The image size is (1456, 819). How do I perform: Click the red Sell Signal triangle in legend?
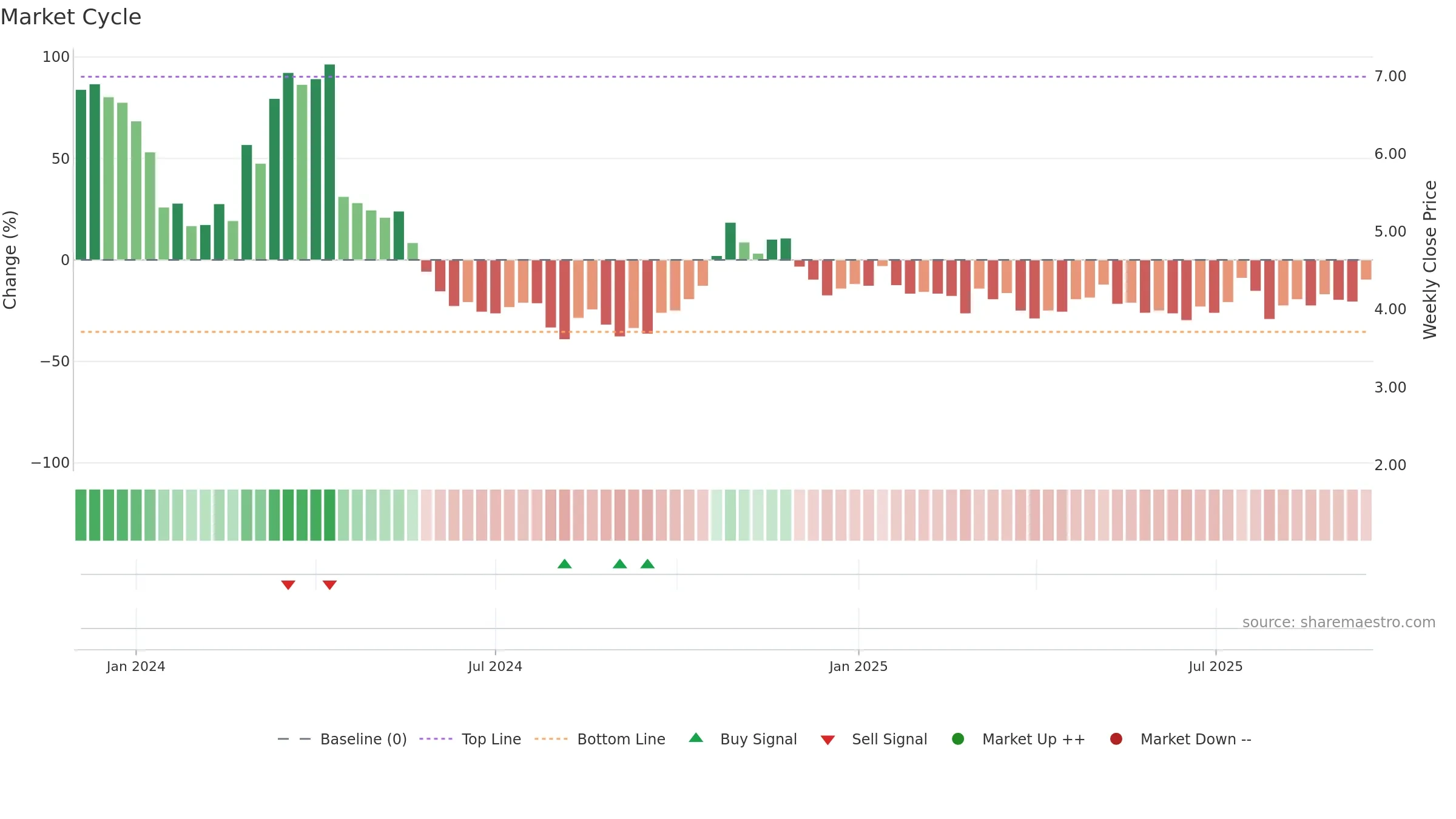tap(827, 740)
